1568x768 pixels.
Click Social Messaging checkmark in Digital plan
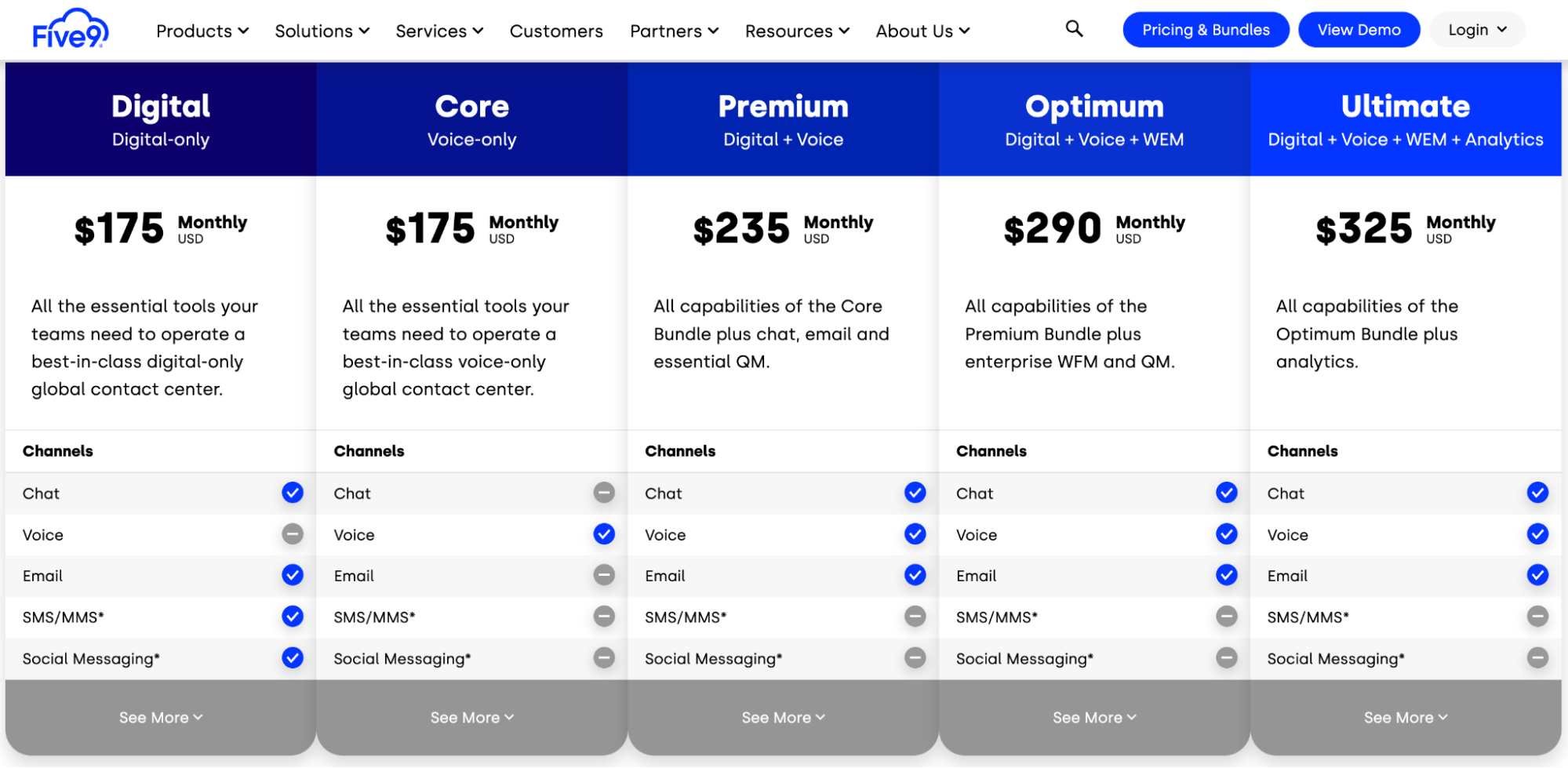[x=293, y=658]
